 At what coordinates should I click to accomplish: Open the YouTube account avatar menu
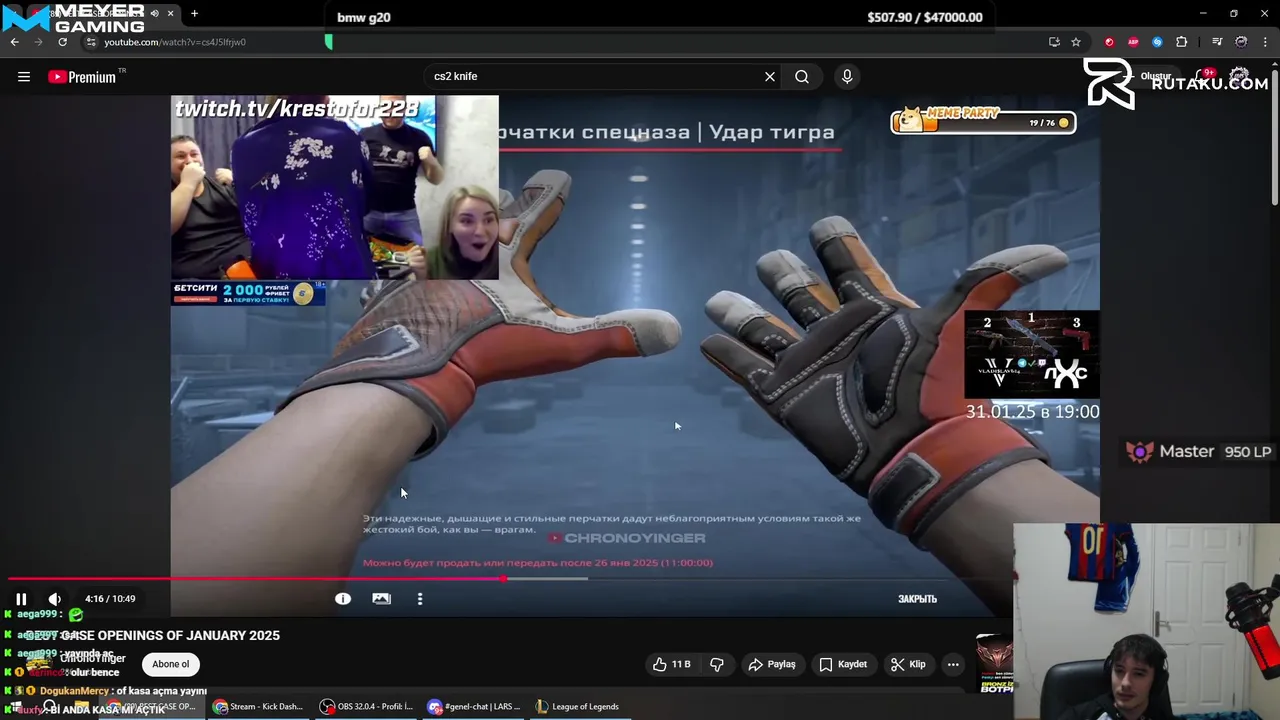point(1240,77)
